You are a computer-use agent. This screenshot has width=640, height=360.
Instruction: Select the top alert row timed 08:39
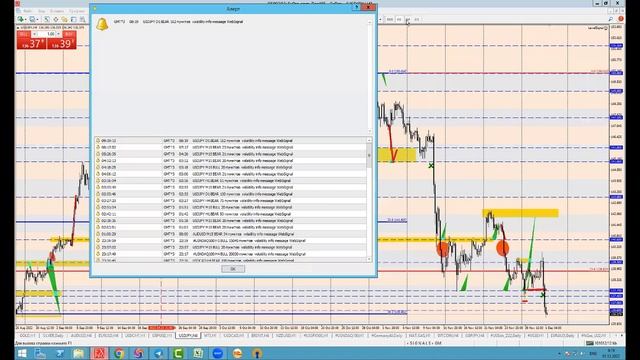[231, 140]
